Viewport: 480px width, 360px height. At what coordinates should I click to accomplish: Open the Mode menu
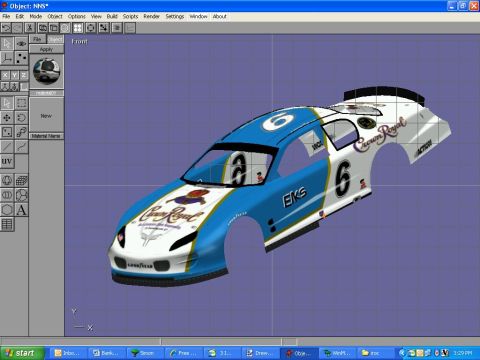36,16
